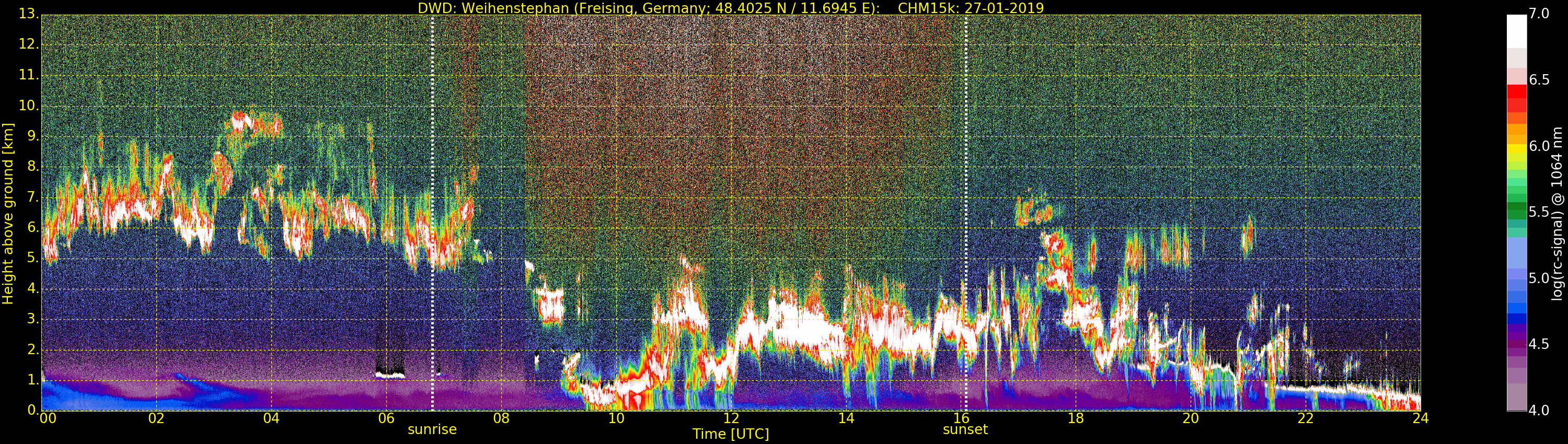Click the "sunrise" label below the time axis
The image size is (1568, 444).
432,429
